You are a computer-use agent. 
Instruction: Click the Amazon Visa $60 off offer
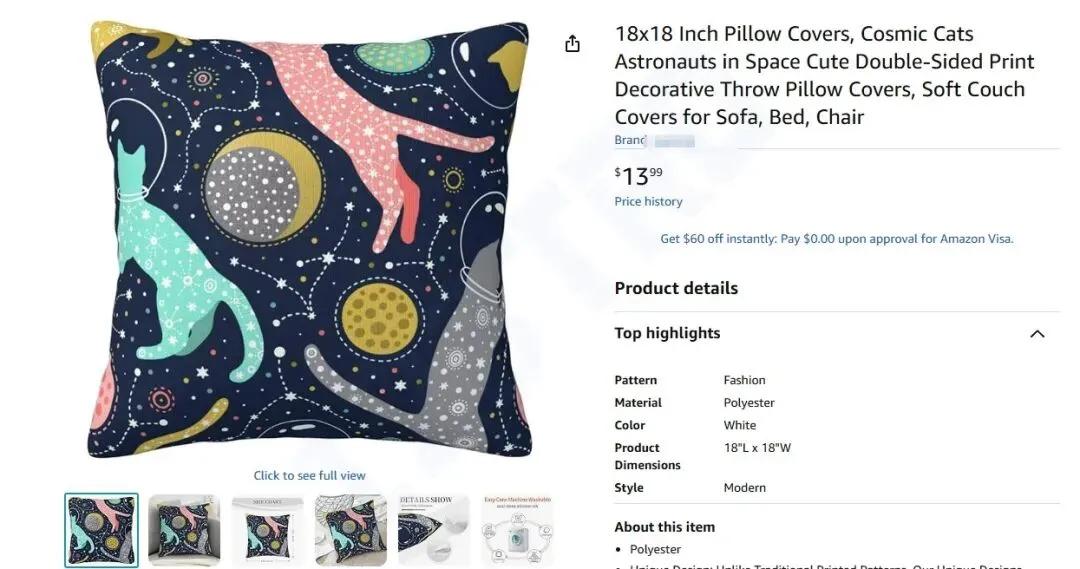836,239
